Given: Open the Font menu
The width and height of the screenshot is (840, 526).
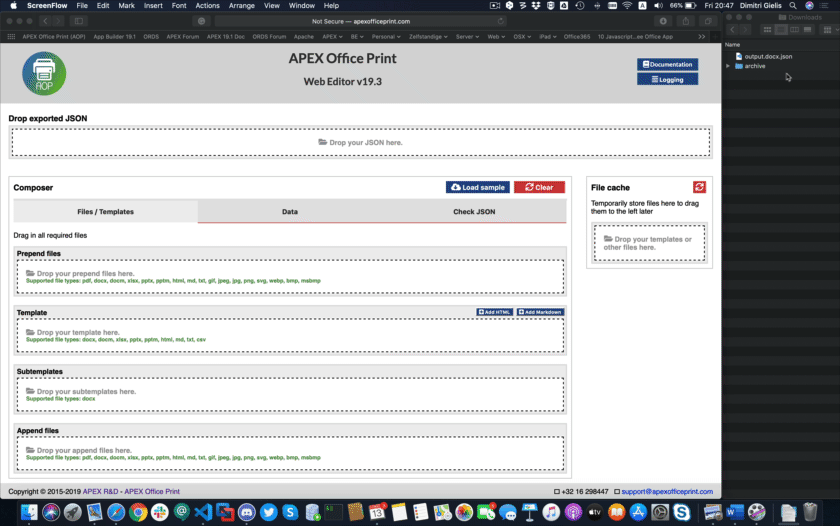Looking at the screenshot, I should 179,5.
